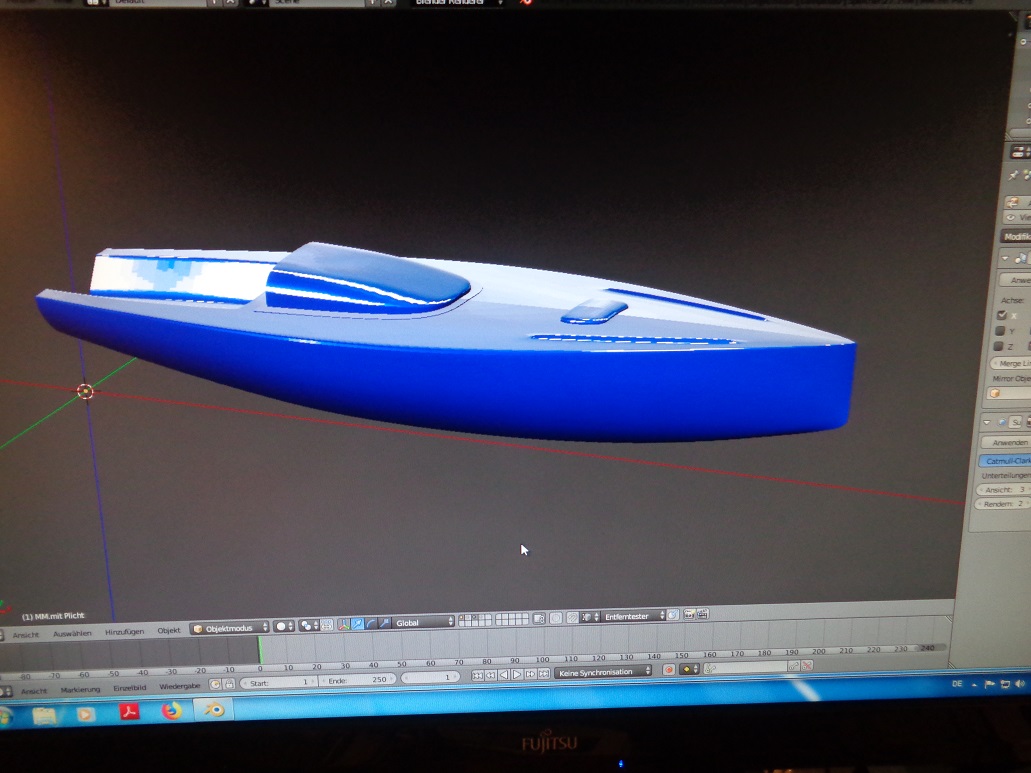Click the Blender icon in the Windows taskbar
Image resolution: width=1031 pixels, height=773 pixels.
pyautogui.click(x=214, y=709)
